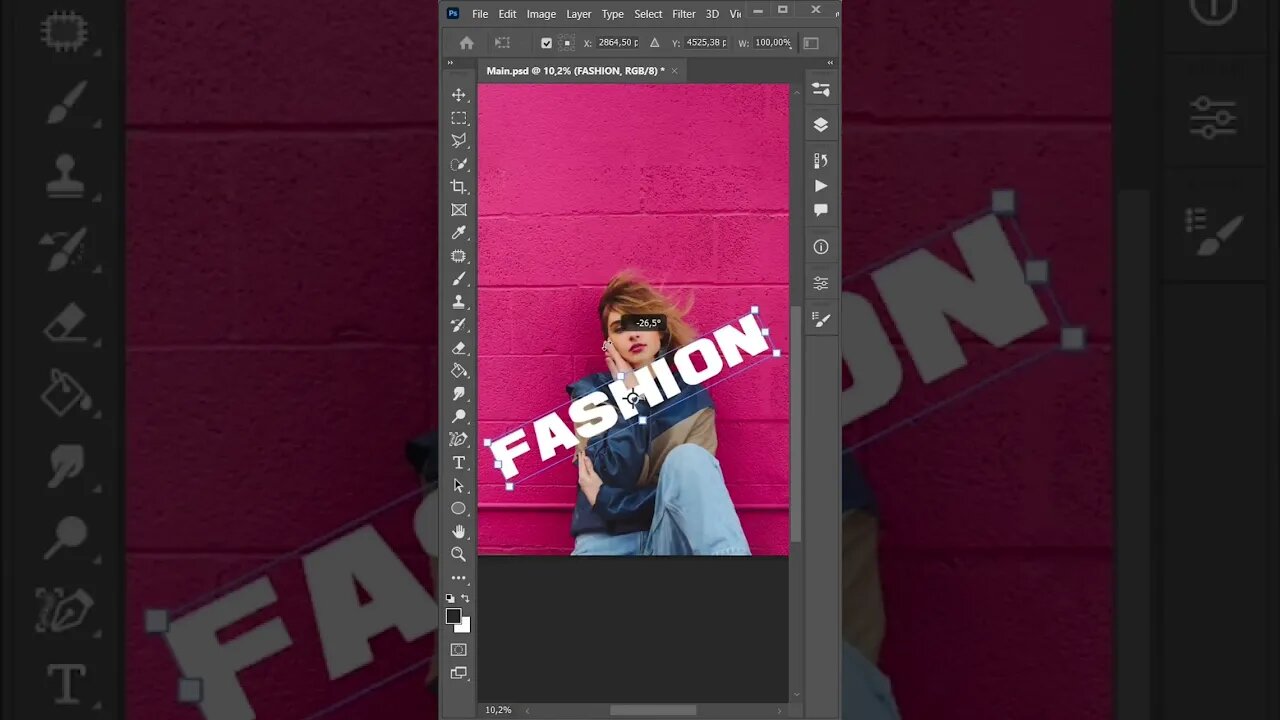Open the Layer menu
1280x720 pixels.
pyautogui.click(x=579, y=14)
